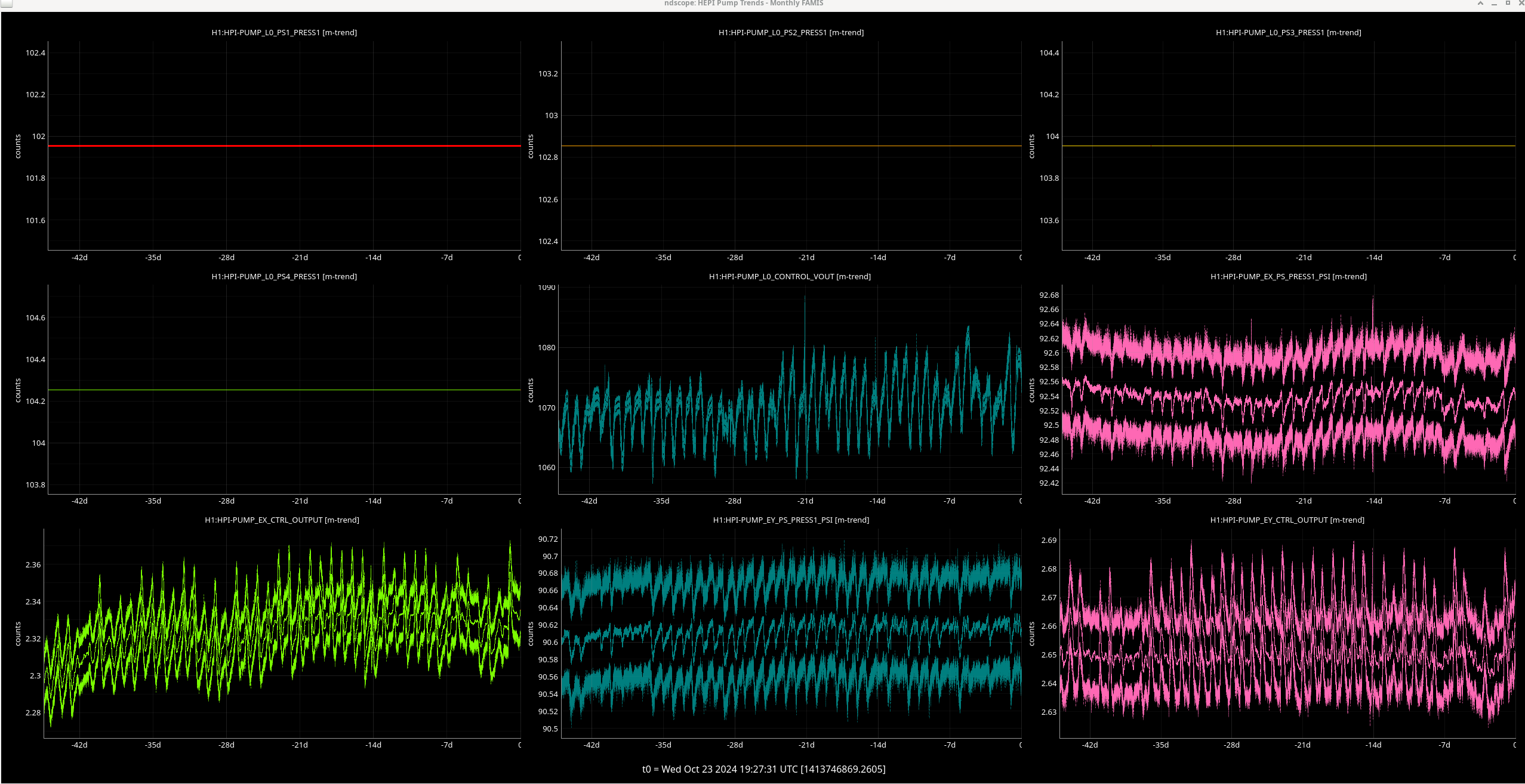Click 'counts' axis label of PS4_PRESS1 plot

point(18,390)
